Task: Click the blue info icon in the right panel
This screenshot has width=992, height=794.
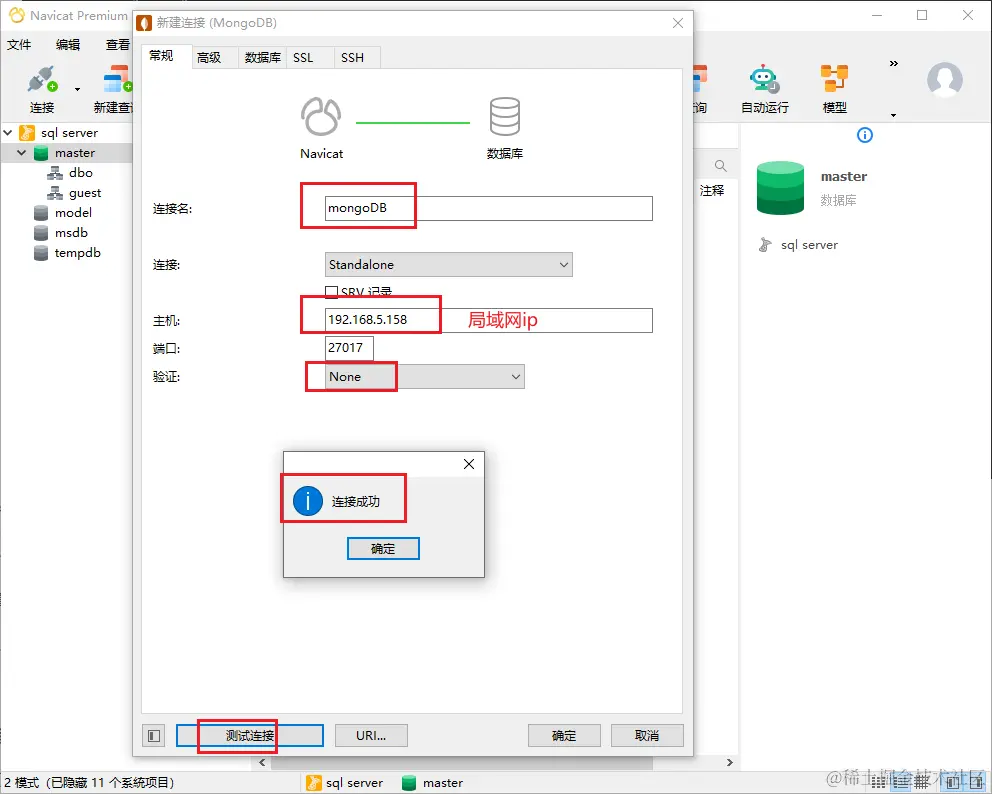Action: [864, 135]
